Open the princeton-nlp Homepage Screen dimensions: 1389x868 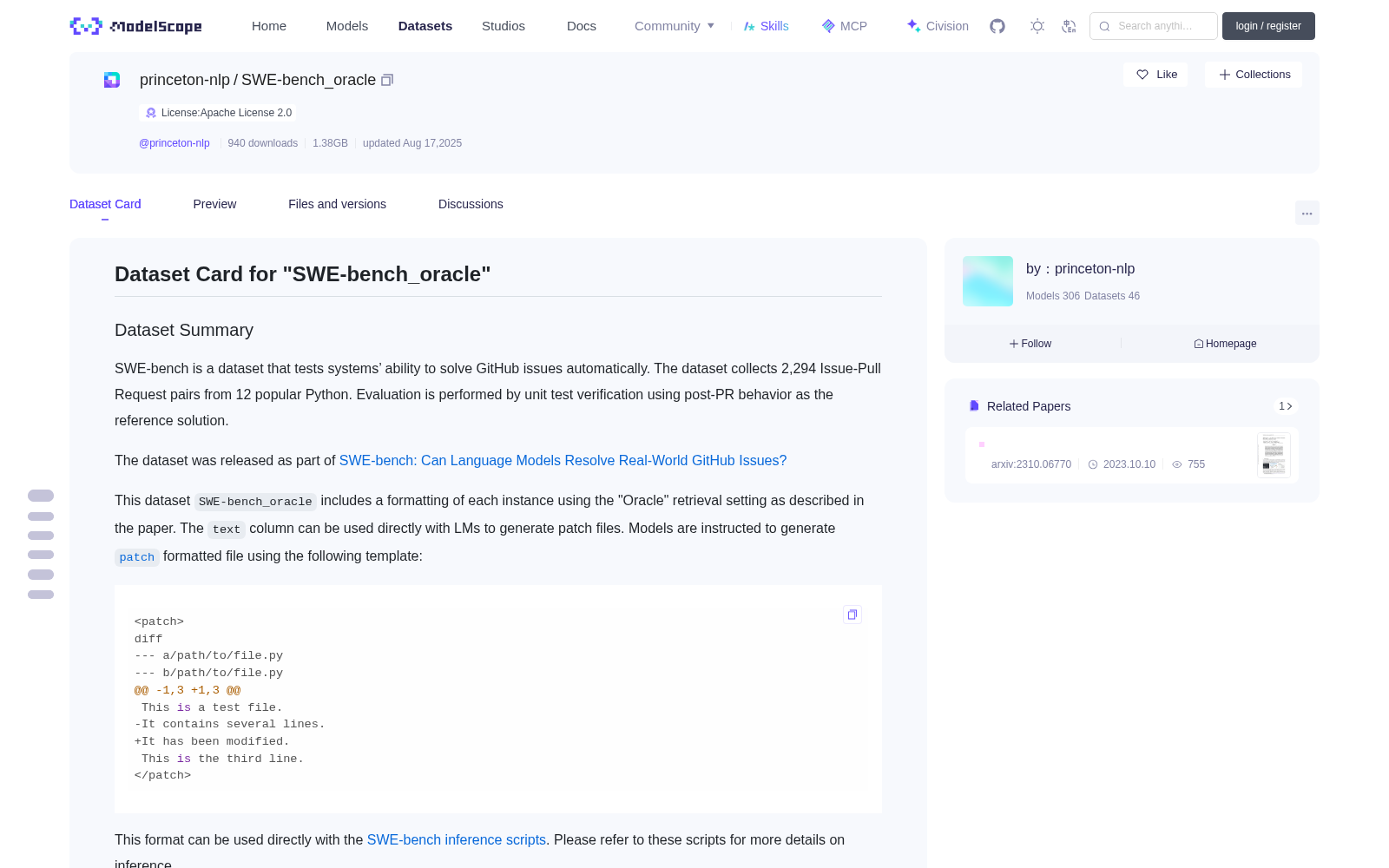coord(1225,344)
